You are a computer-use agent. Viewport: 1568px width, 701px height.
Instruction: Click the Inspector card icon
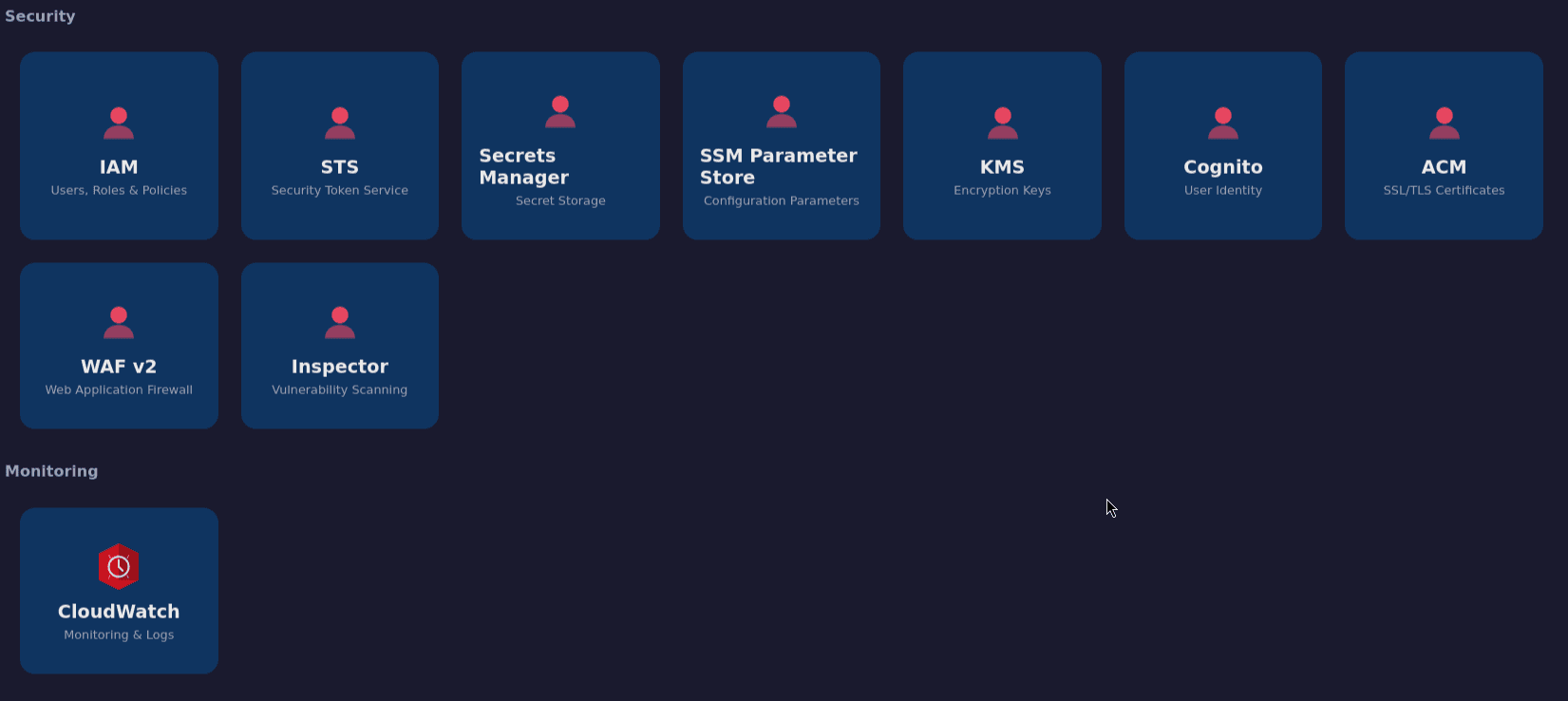tap(340, 323)
